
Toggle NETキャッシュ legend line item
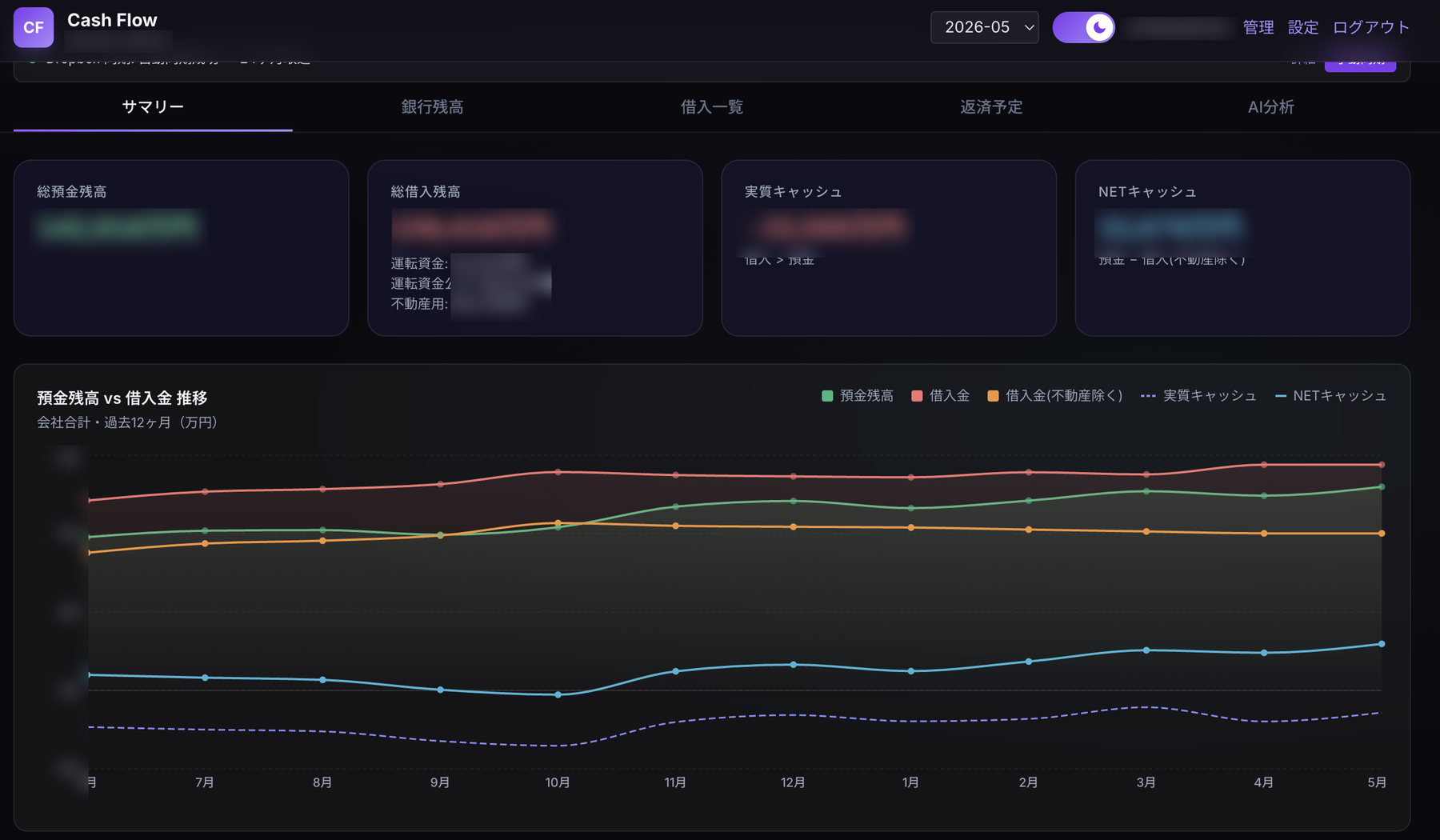[1330, 396]
